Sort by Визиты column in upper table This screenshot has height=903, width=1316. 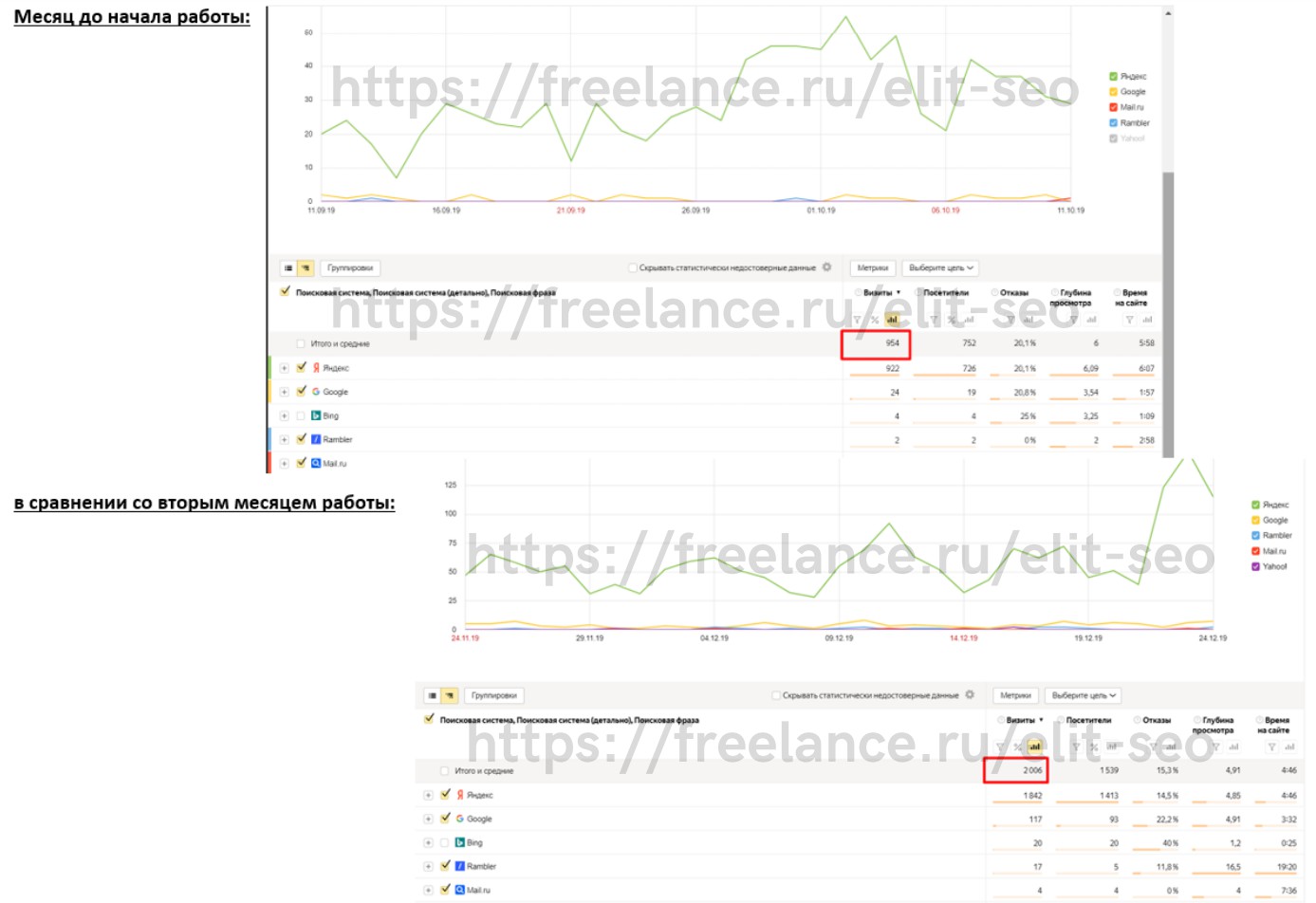click(878, 293)
